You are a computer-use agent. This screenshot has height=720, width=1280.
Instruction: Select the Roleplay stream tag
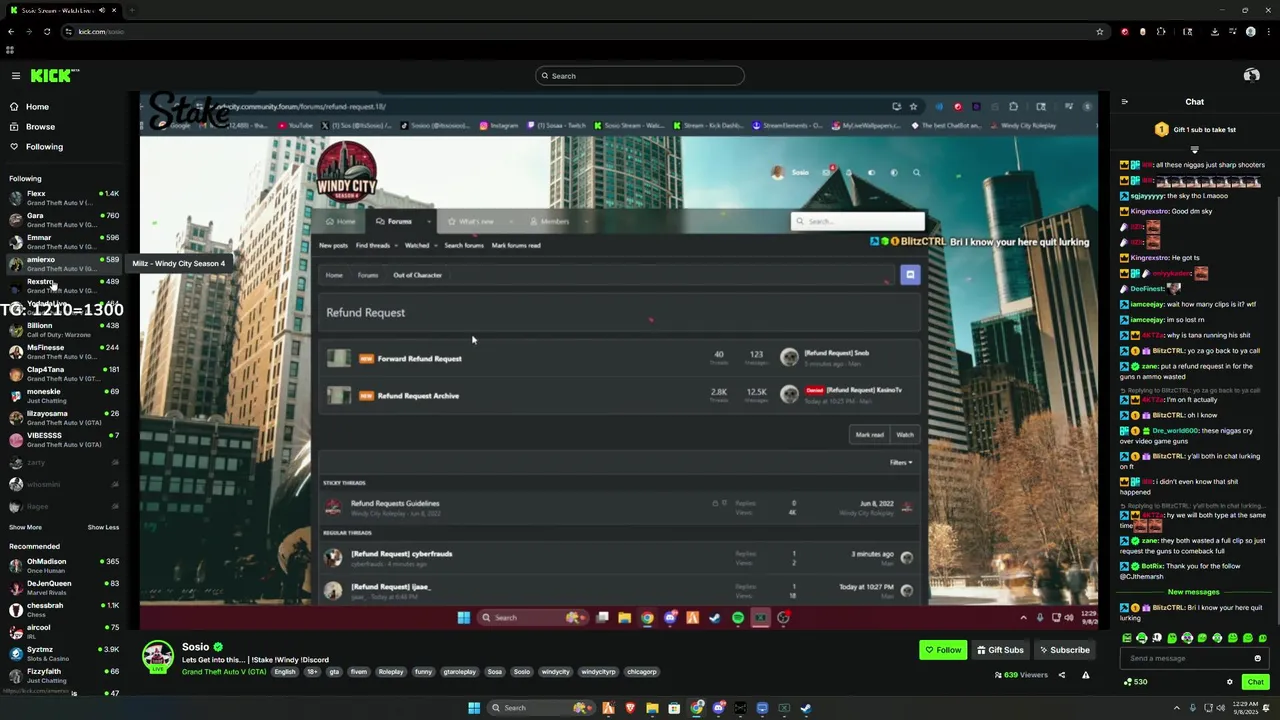pyautogui.click(x=391, y=672)
